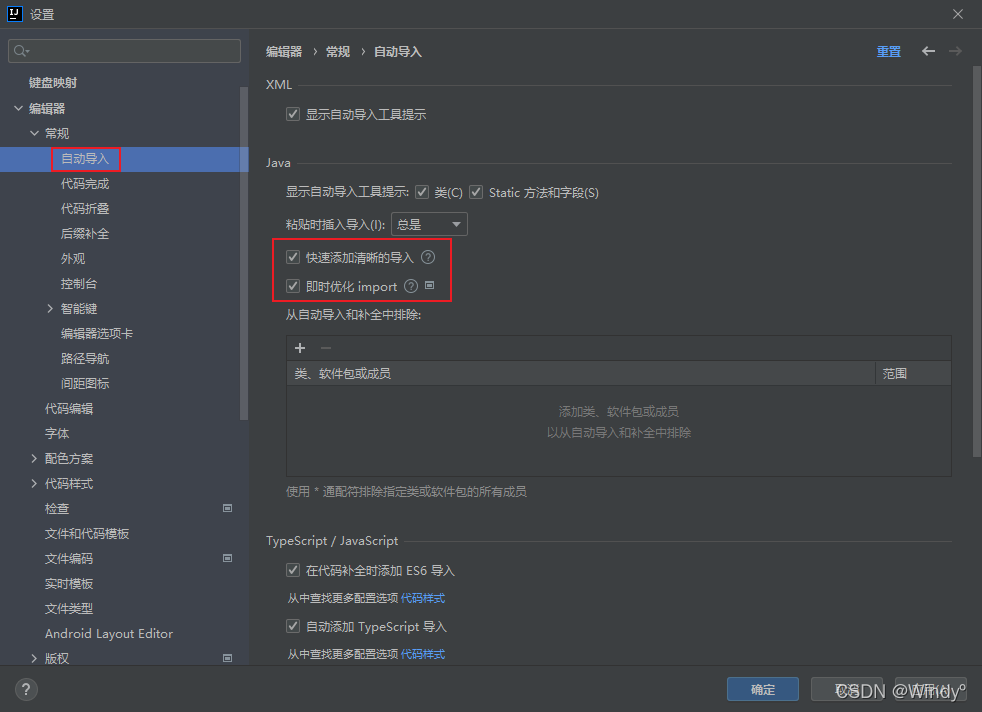Toggle XML 显示自动导入工具提示 checkbox

pos(292,114)
